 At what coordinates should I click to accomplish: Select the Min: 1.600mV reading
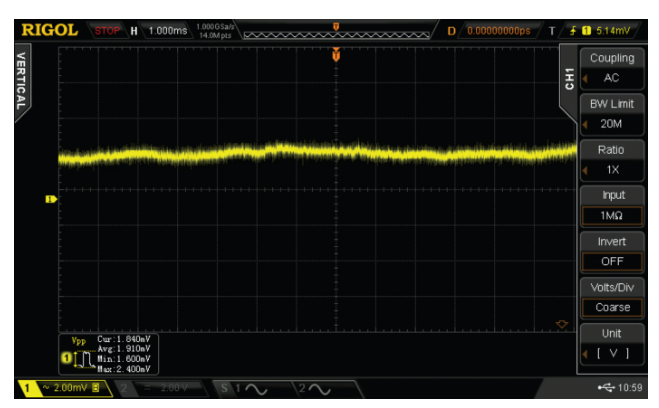pos(124,359)
